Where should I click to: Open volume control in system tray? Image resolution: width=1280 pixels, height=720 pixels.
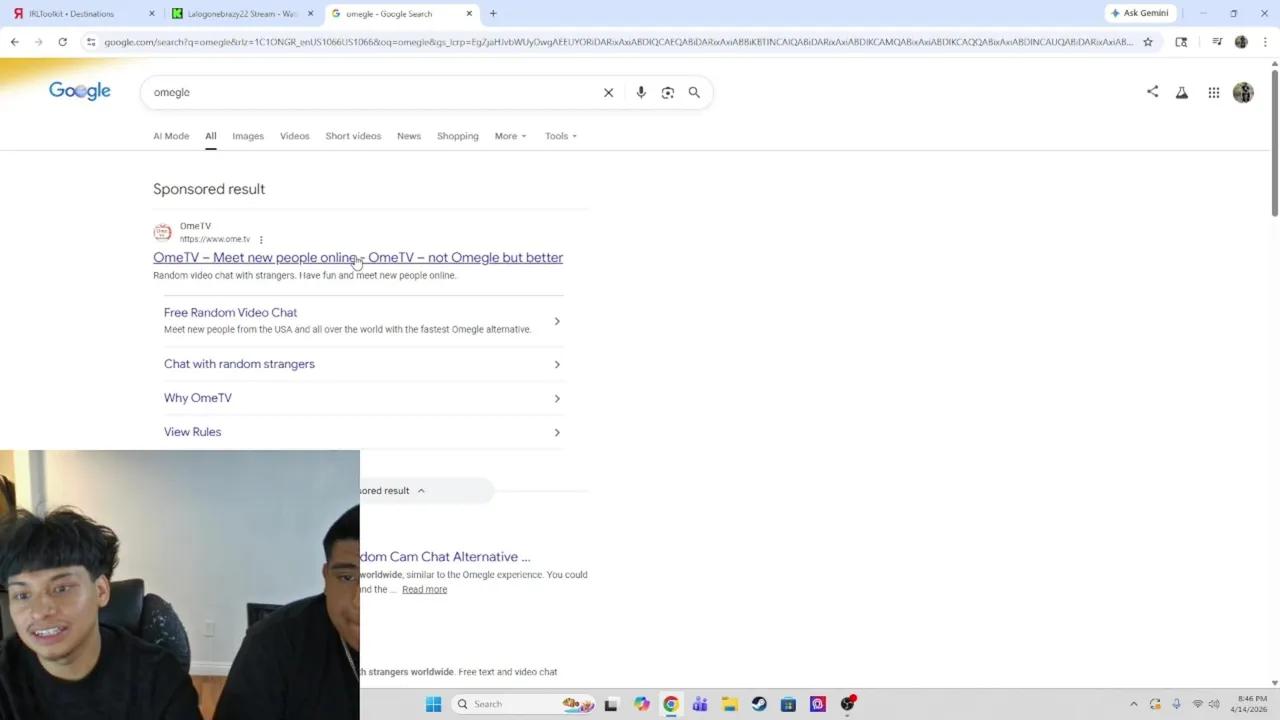coord(1213,704)
